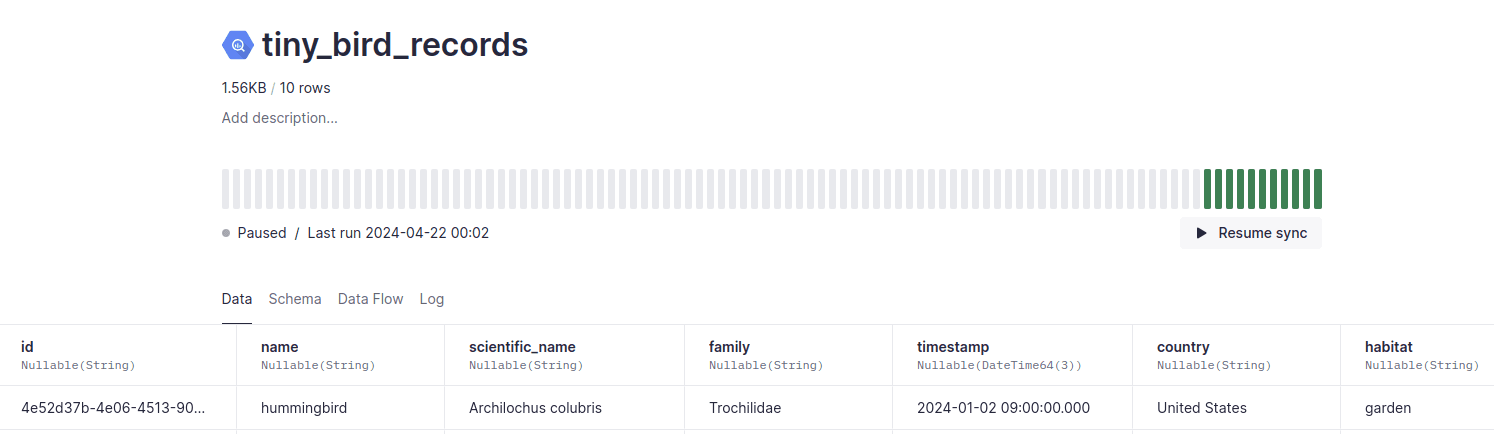Click the grey Paused status dot
1494x434 pixels.
pyautogui.click(x=226, y=233)
